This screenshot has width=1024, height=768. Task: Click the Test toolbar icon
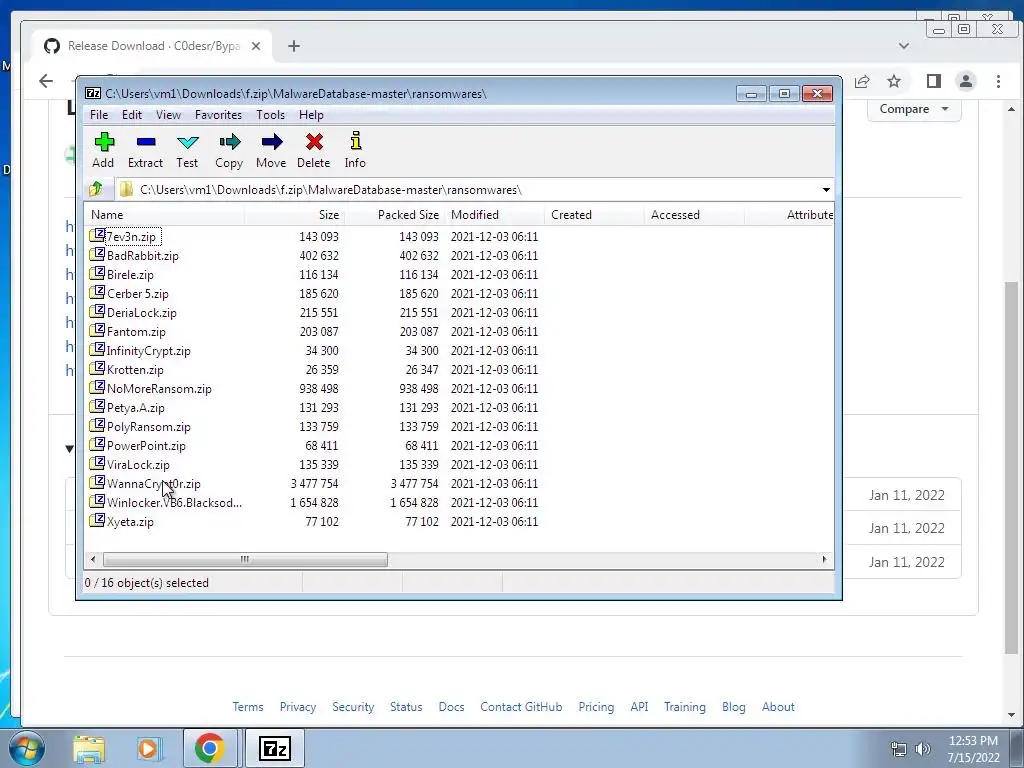[x=187, y=142]
